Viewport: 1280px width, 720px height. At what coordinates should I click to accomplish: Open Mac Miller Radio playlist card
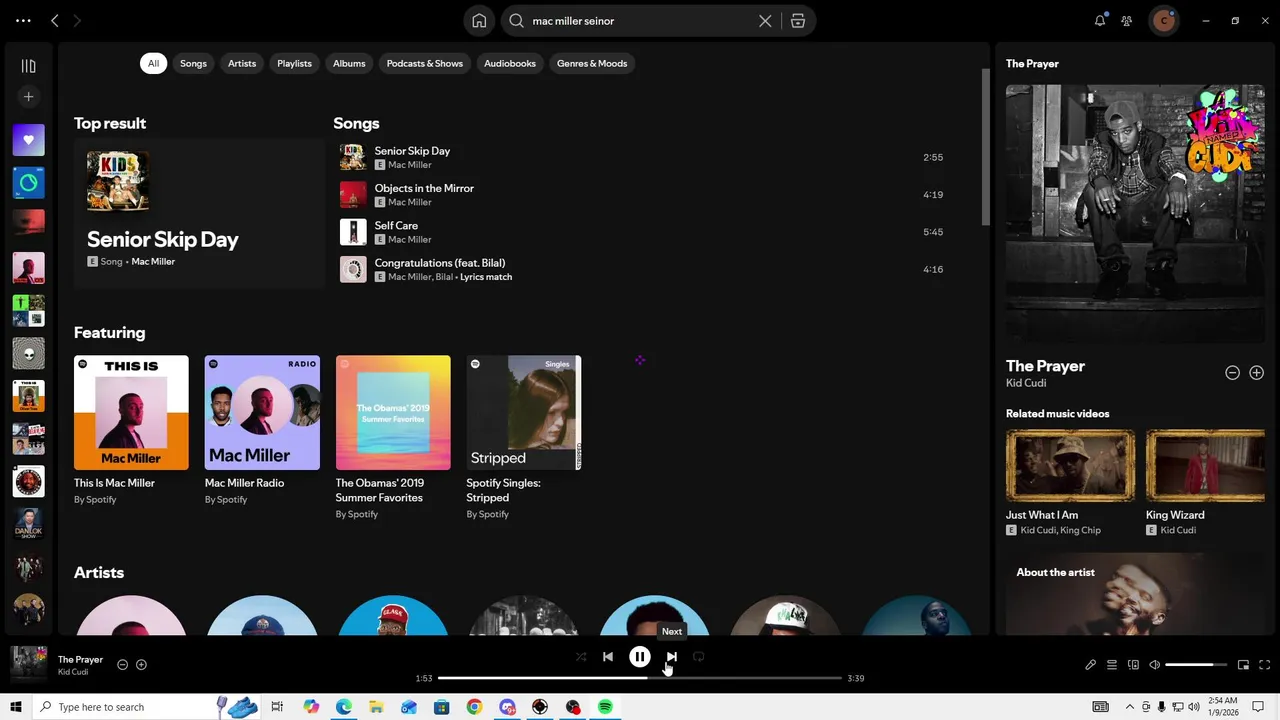pos(262,430)
